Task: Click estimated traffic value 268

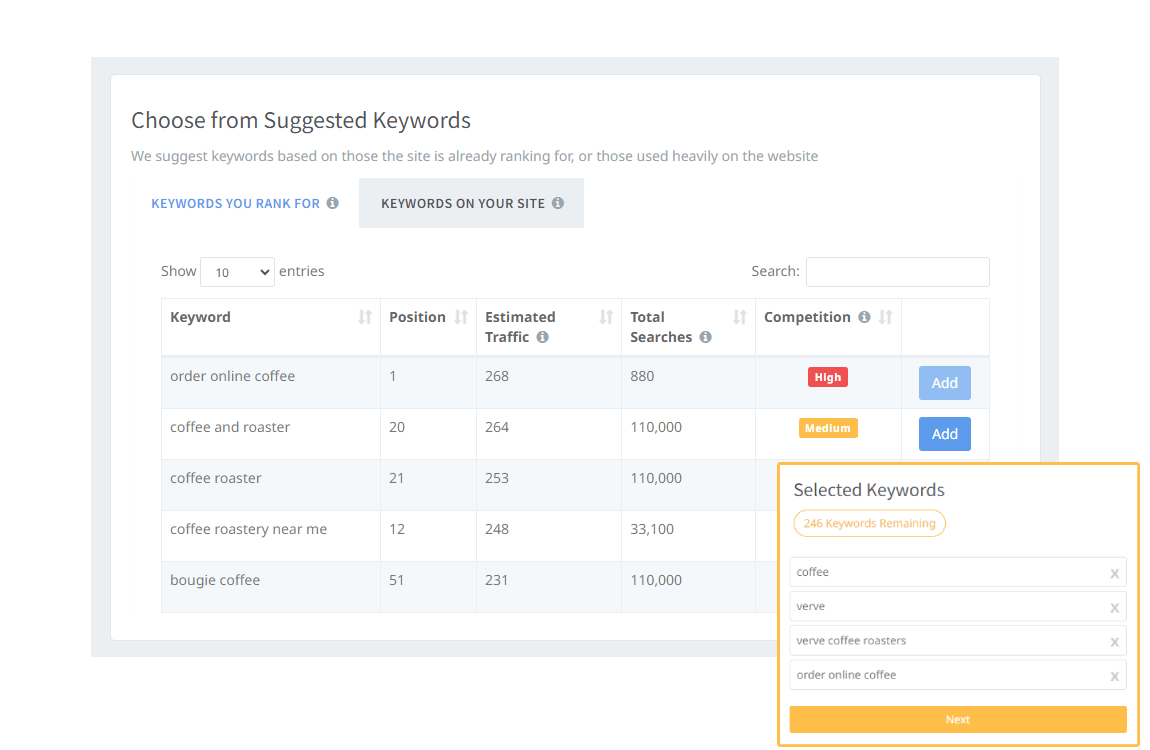Action: click(497, 376)
